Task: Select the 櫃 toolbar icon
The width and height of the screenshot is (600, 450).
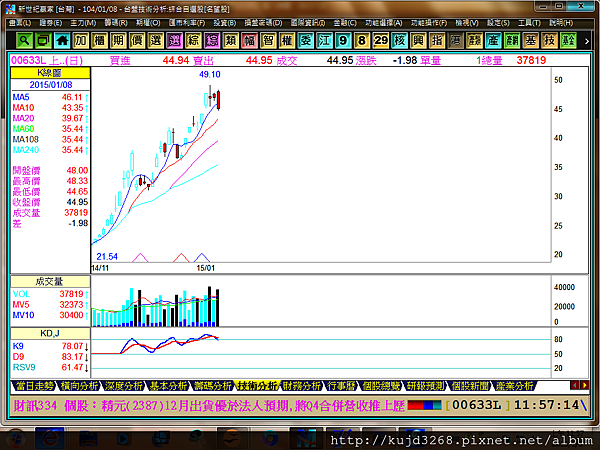Action: tap(99, 41)
